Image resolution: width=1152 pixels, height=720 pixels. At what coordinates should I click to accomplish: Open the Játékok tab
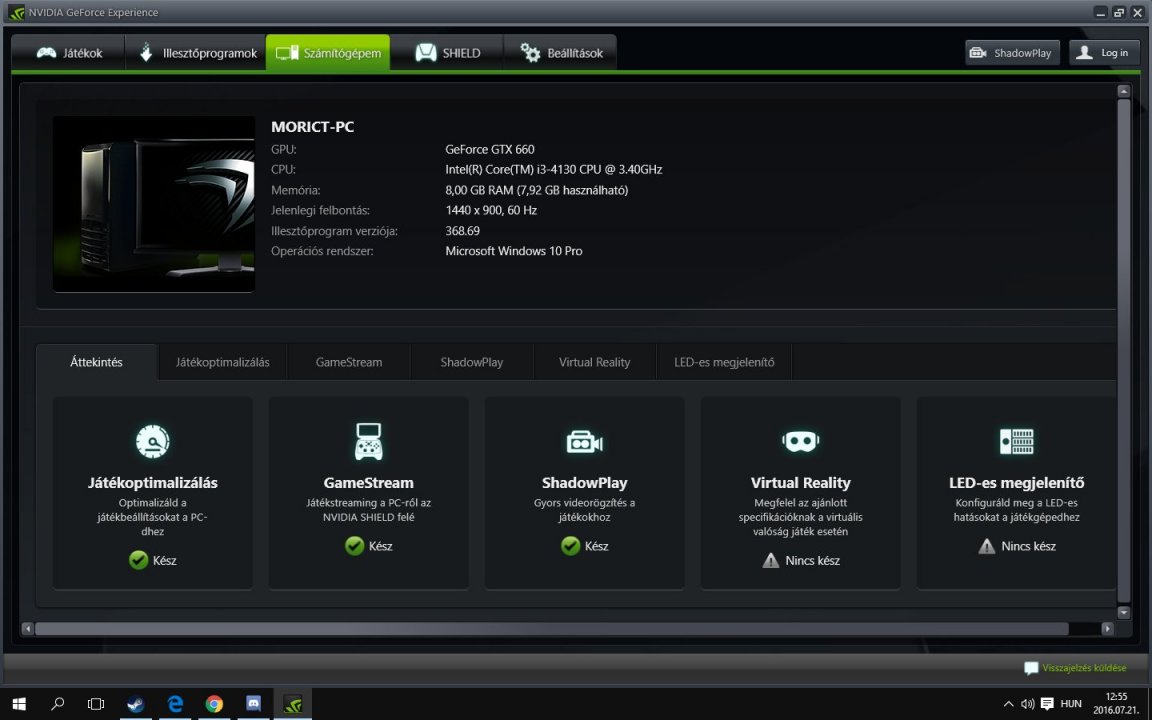pyautogui.click(x=68, y=53)
